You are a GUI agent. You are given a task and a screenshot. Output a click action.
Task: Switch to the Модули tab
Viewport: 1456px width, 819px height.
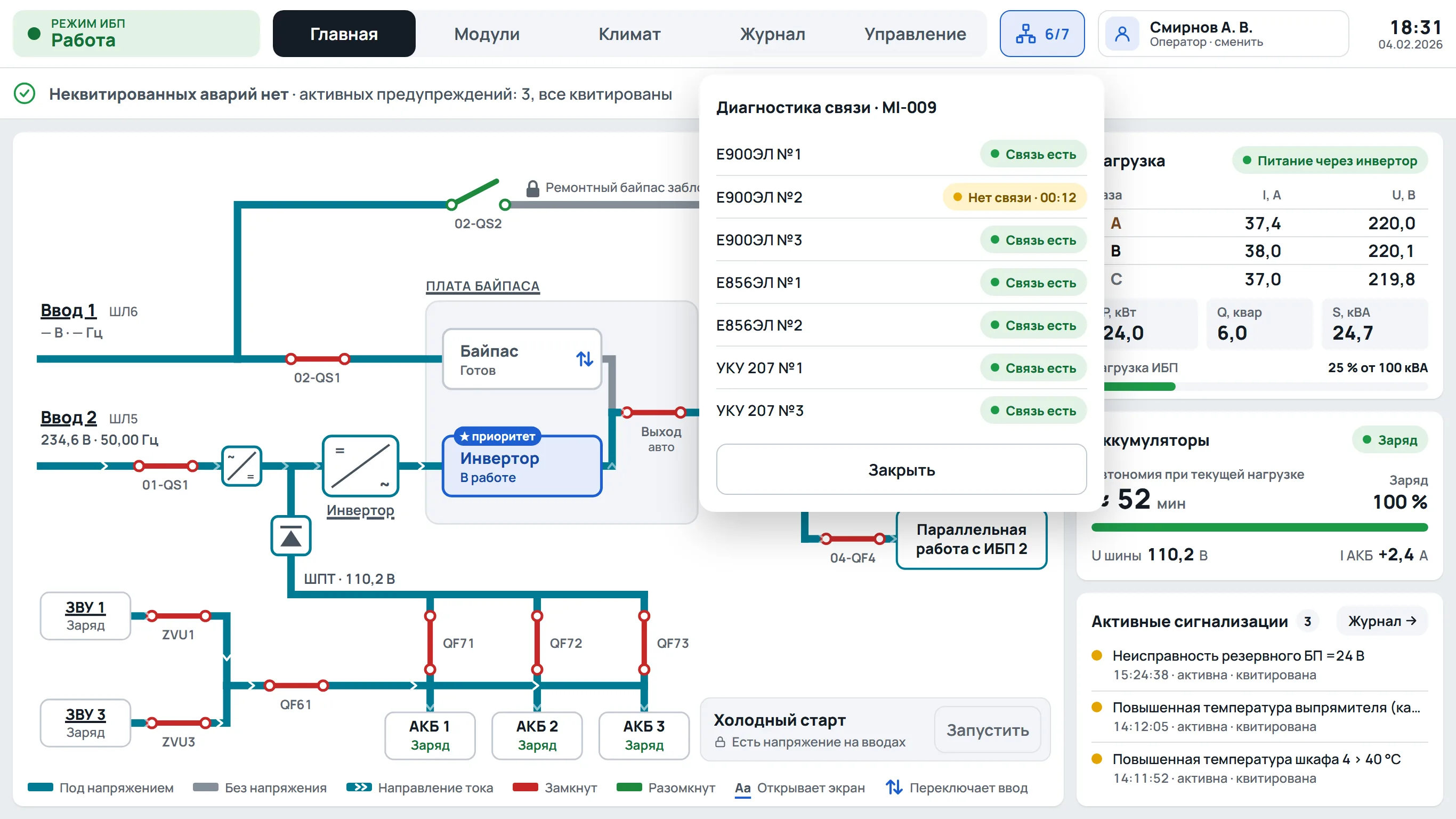coord(487,34)
